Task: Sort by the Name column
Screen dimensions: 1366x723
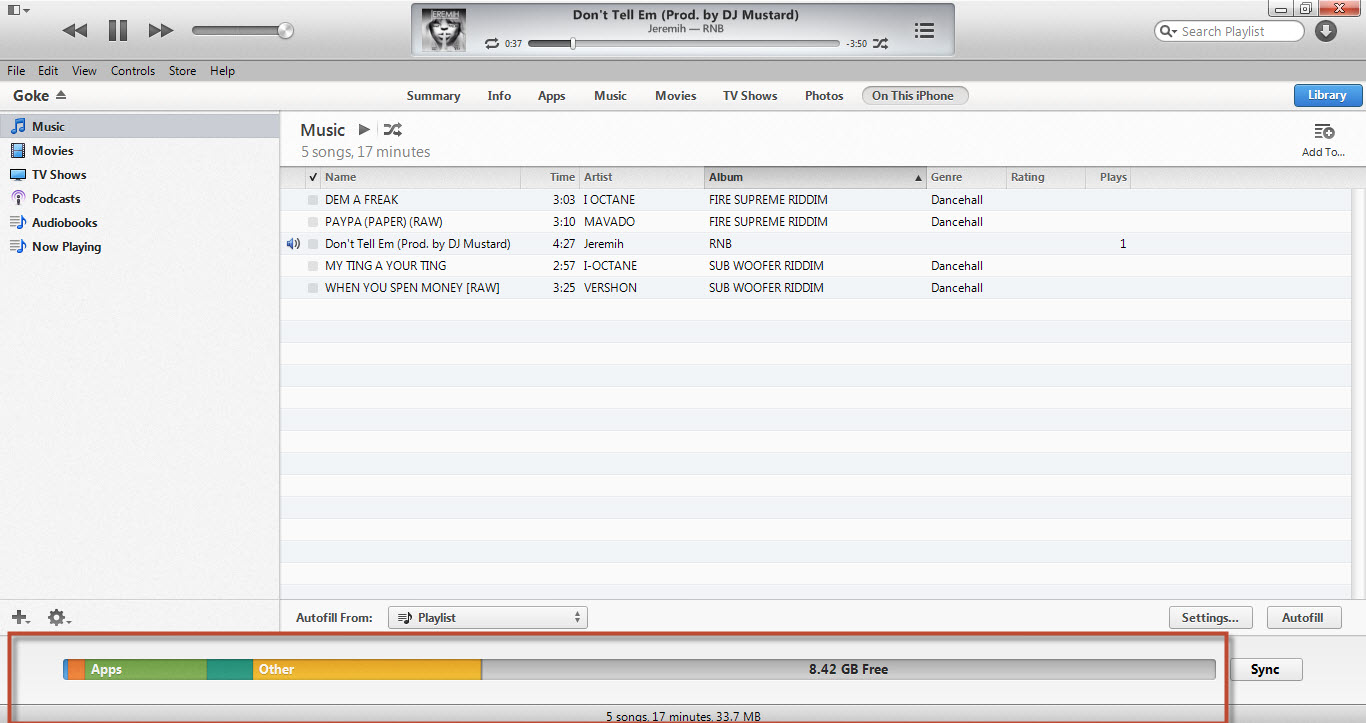Action: coord(420,177)
